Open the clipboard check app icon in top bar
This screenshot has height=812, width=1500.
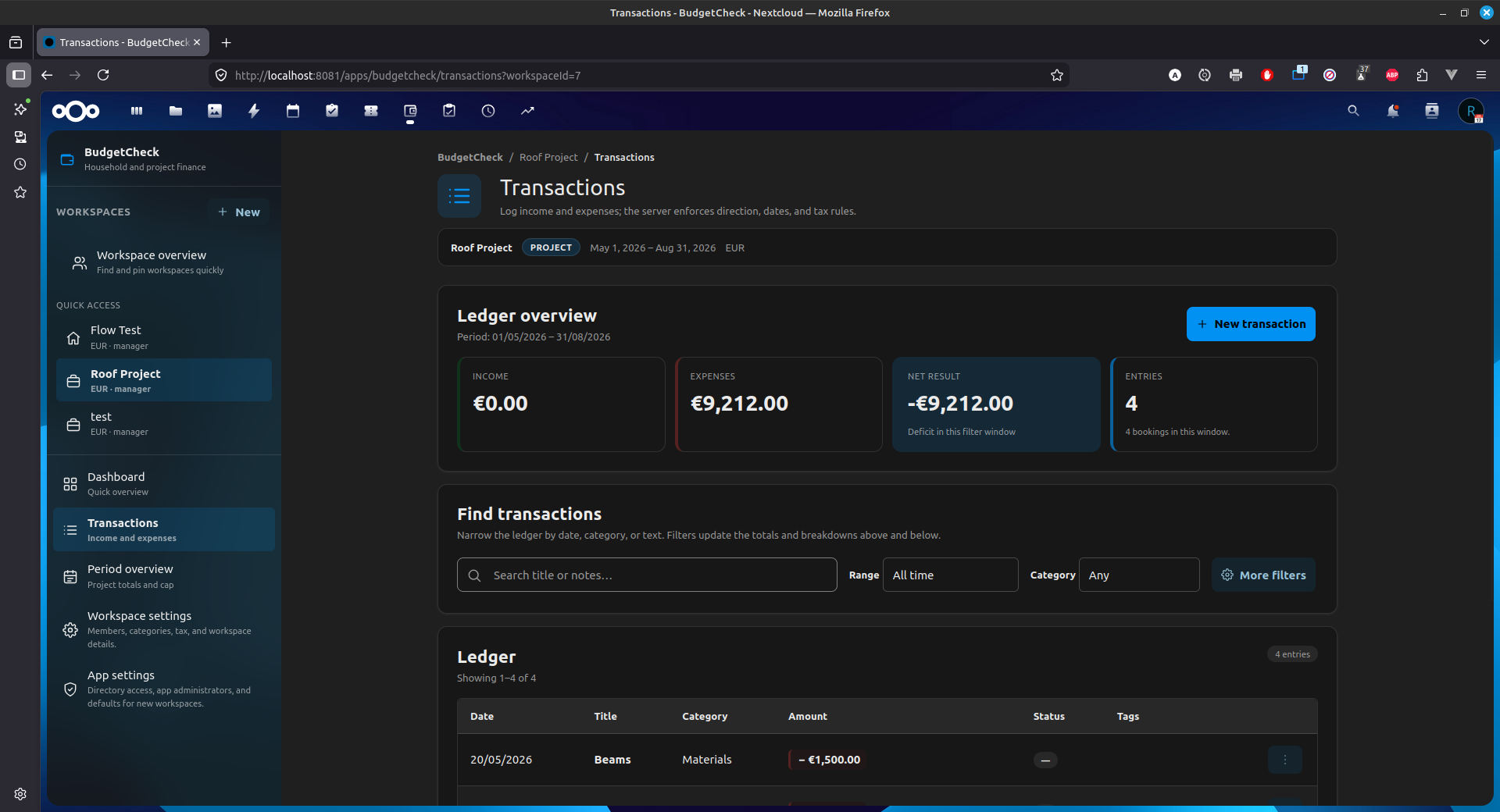pyautogui.click(x=449, y=111)
